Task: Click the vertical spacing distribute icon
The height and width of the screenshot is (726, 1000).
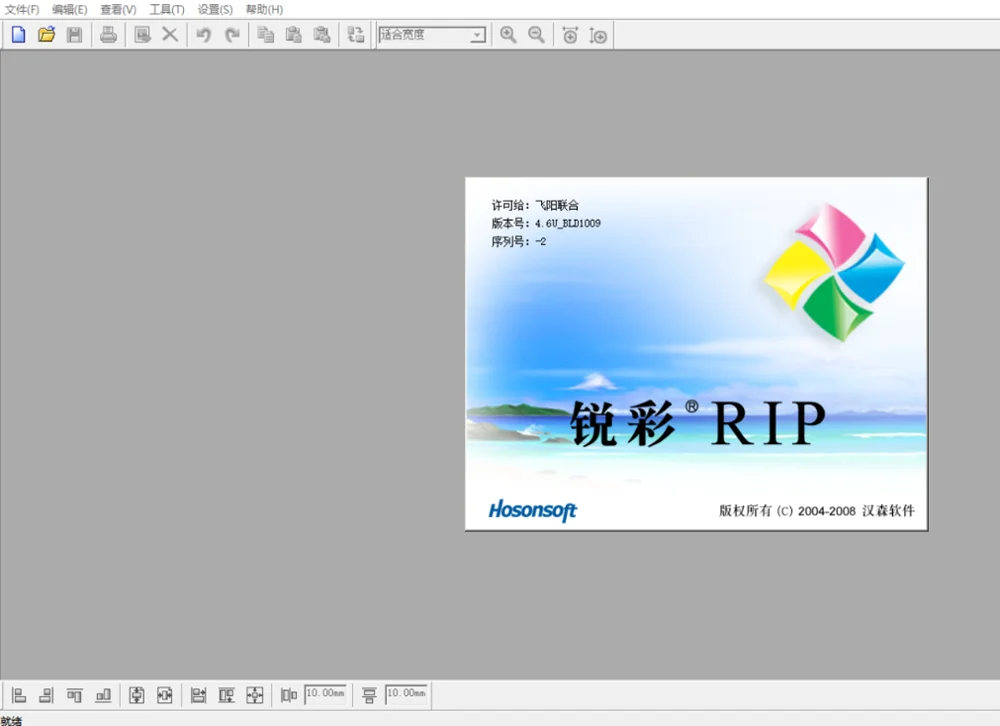Action: [369, 695]
